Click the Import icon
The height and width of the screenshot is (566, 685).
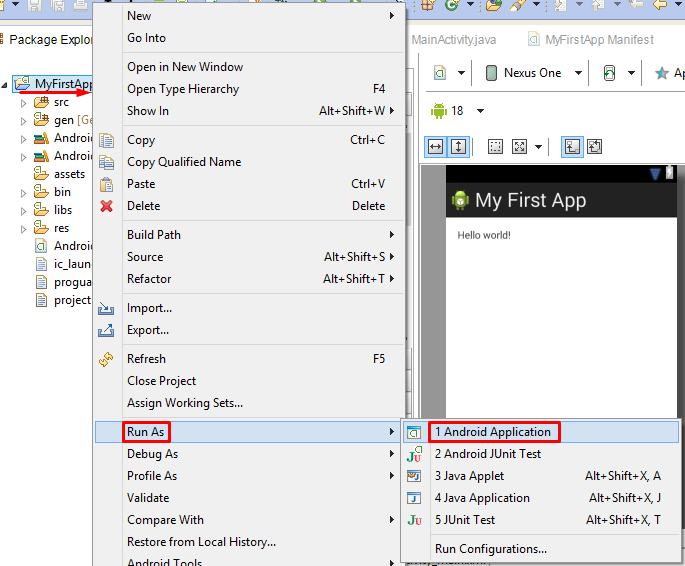coord(106,309)
